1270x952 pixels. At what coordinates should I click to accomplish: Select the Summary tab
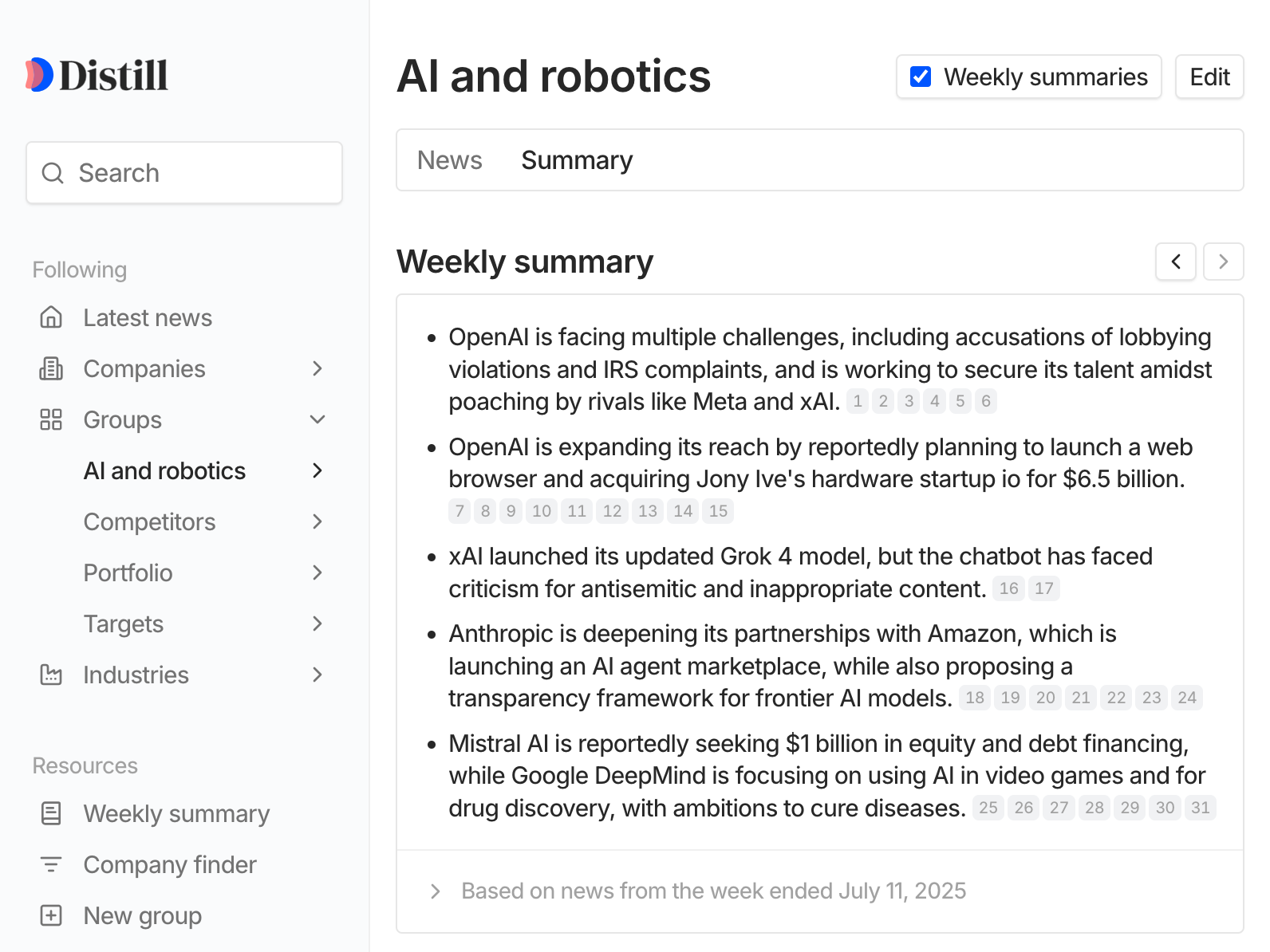pyautogui.click(x=577, y=160)
